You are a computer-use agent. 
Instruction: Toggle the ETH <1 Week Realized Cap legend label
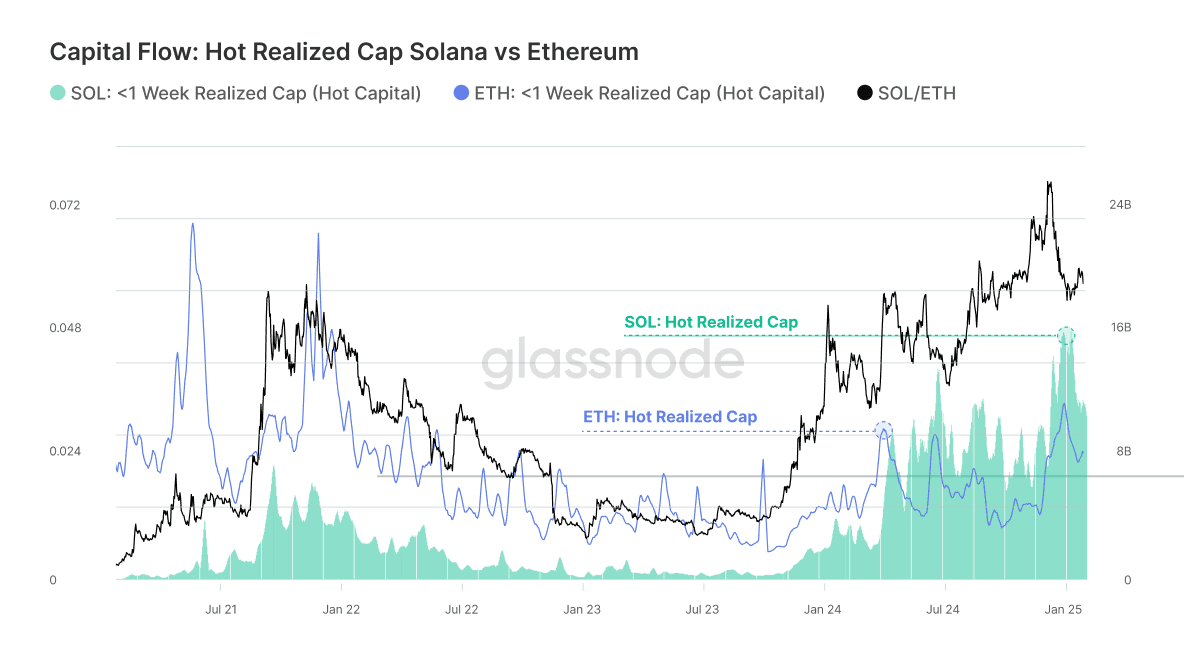pos(650,93)
